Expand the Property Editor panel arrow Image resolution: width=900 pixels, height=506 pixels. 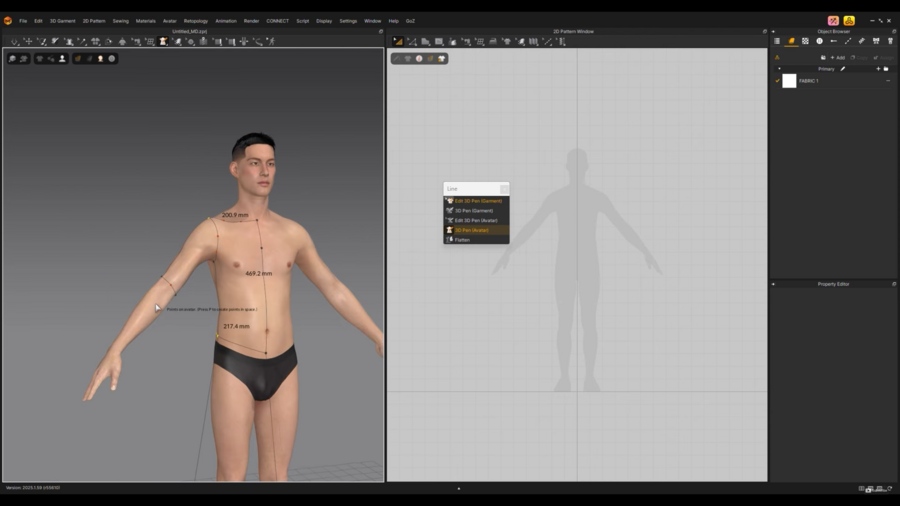(773, 284)
